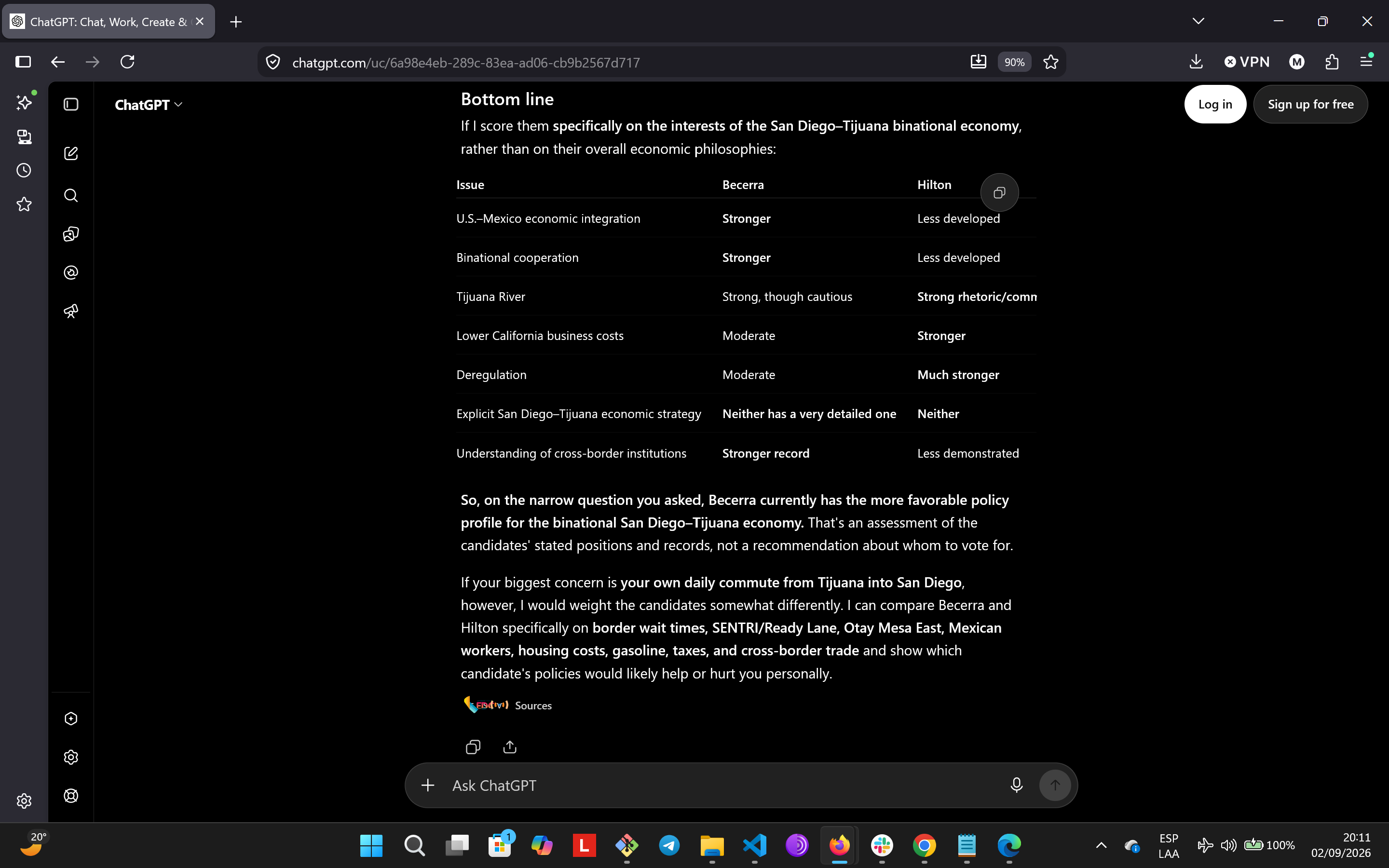Open the list-all-tabs chevron in the tab bar
Viewport: 1389px width, 868px height.
1198,21
